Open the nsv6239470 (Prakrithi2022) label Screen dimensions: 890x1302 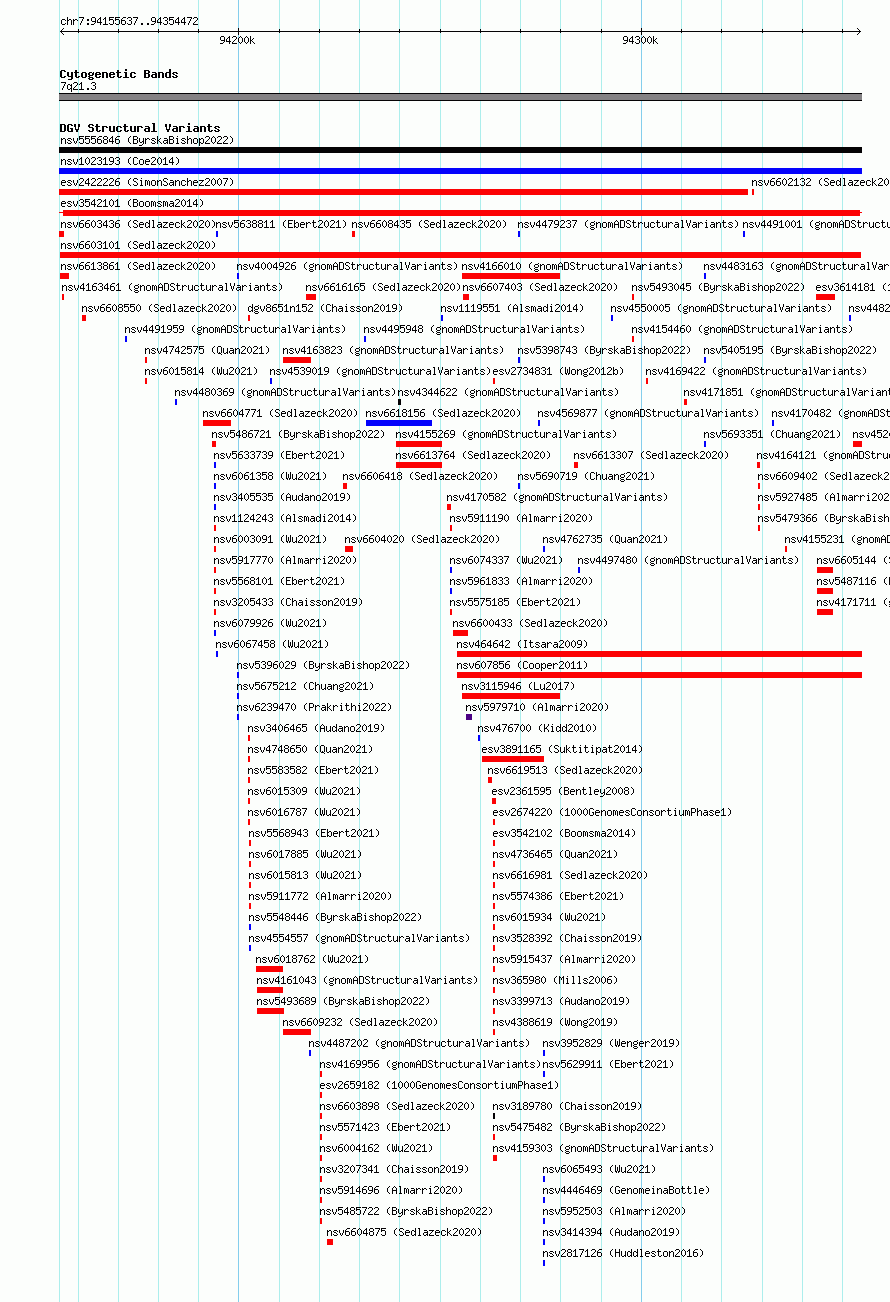[x=314, y=707]
